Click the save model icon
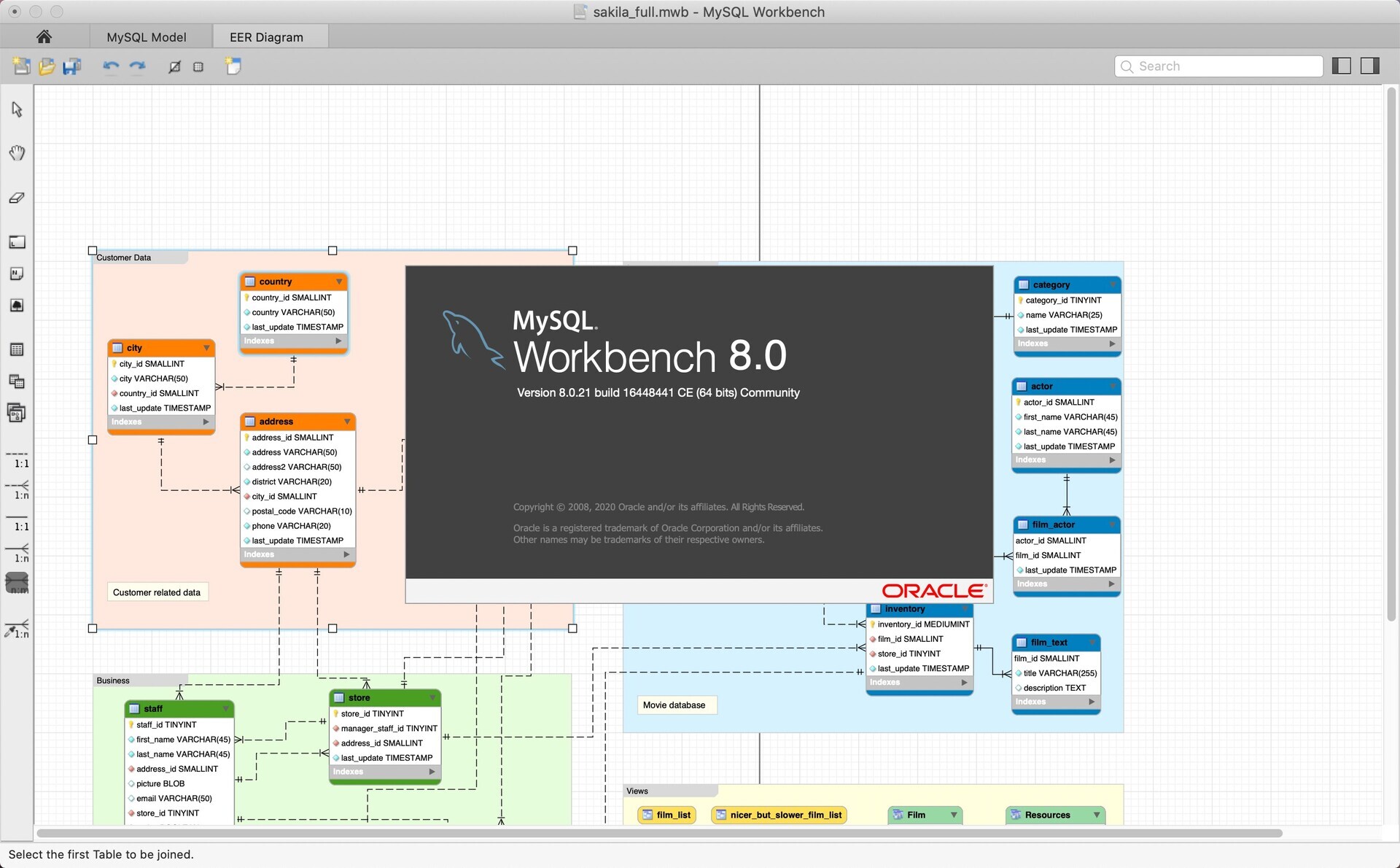Viewport: 1400px width, 868px height. tap(71, 66)
